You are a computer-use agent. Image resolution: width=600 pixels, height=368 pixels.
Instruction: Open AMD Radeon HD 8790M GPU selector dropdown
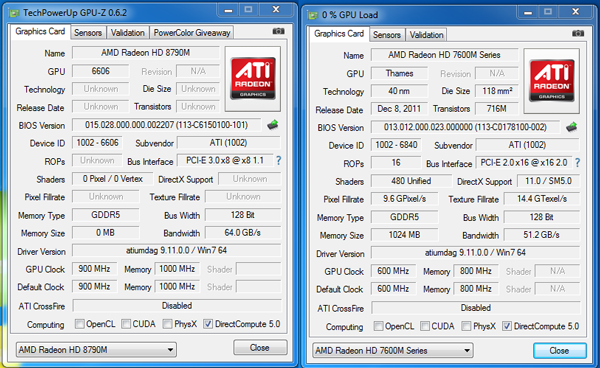click(x=96, y=350)
